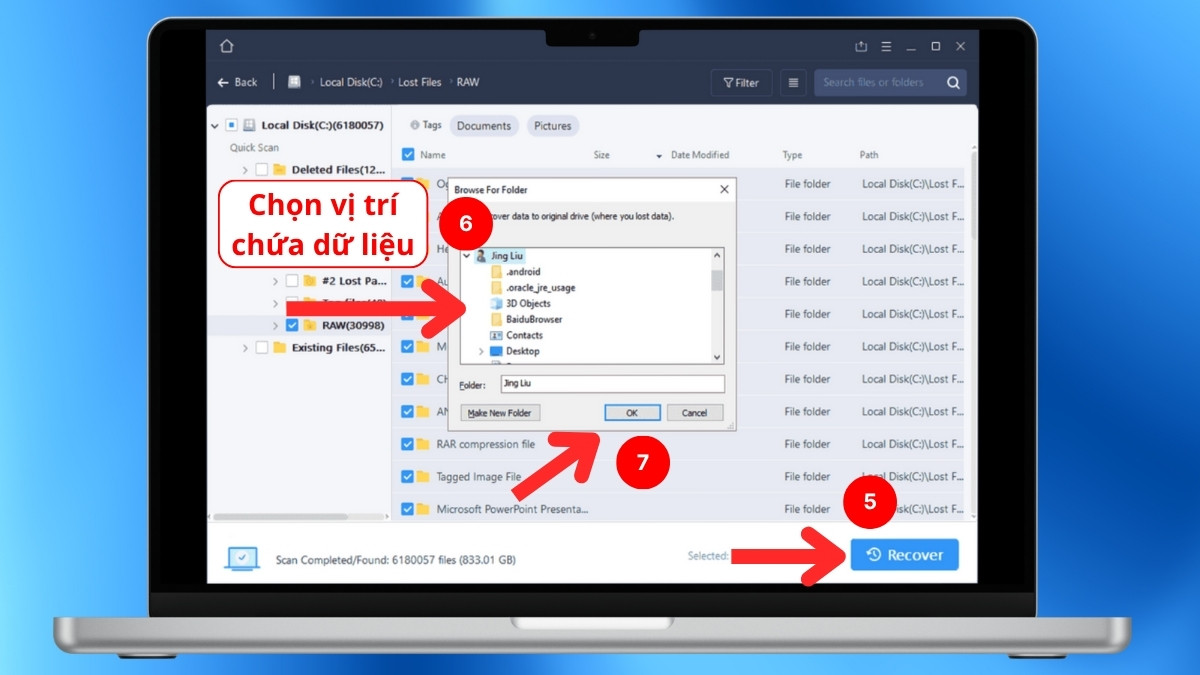
Task: Click the Deleted Files folder icon
Action: pos(279,170)
